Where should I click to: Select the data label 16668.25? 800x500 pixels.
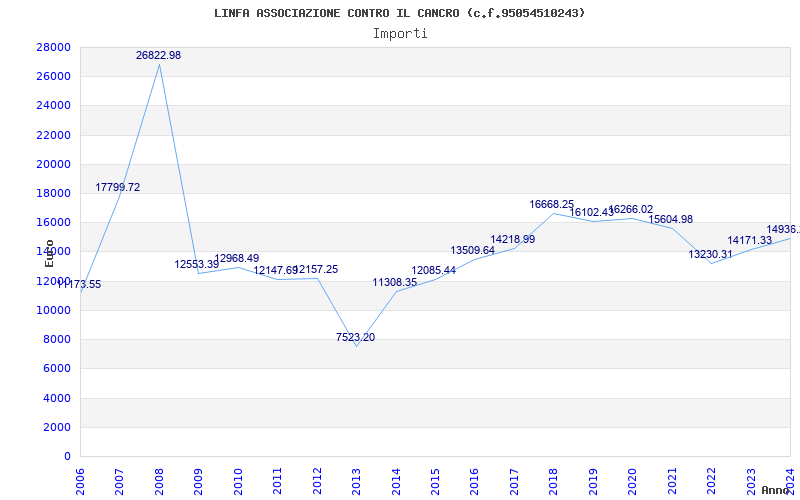552,204
